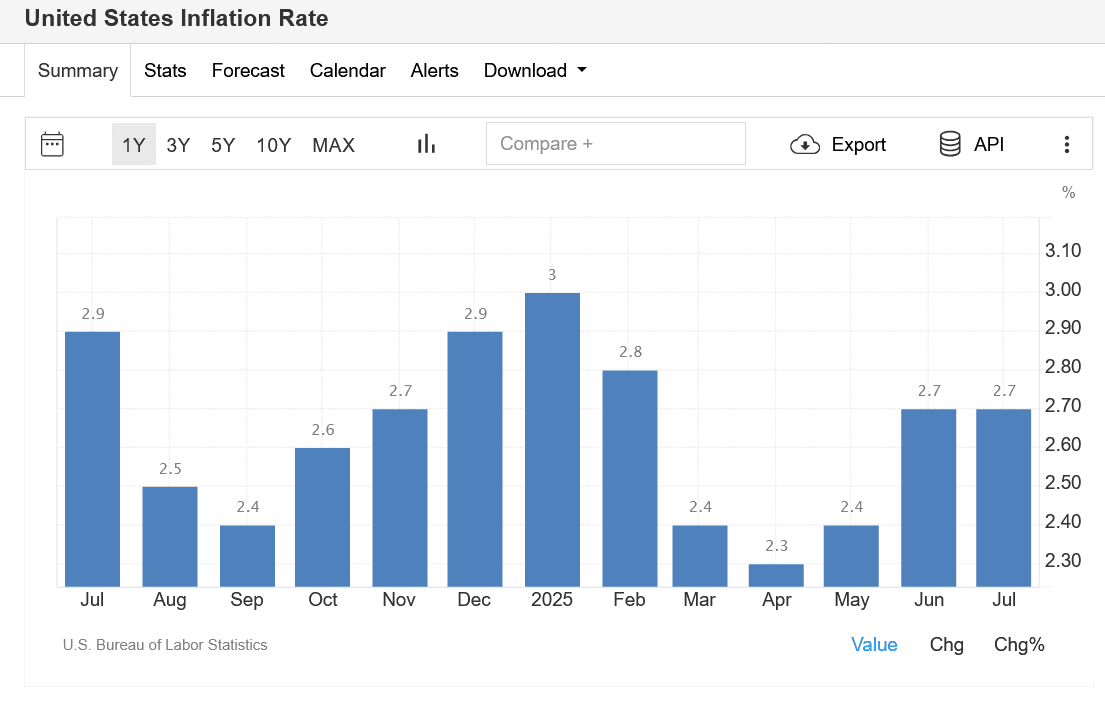The image size is (1105, 702).
Task: Switch chart display to Chg%
Action: click(1019, 644)
